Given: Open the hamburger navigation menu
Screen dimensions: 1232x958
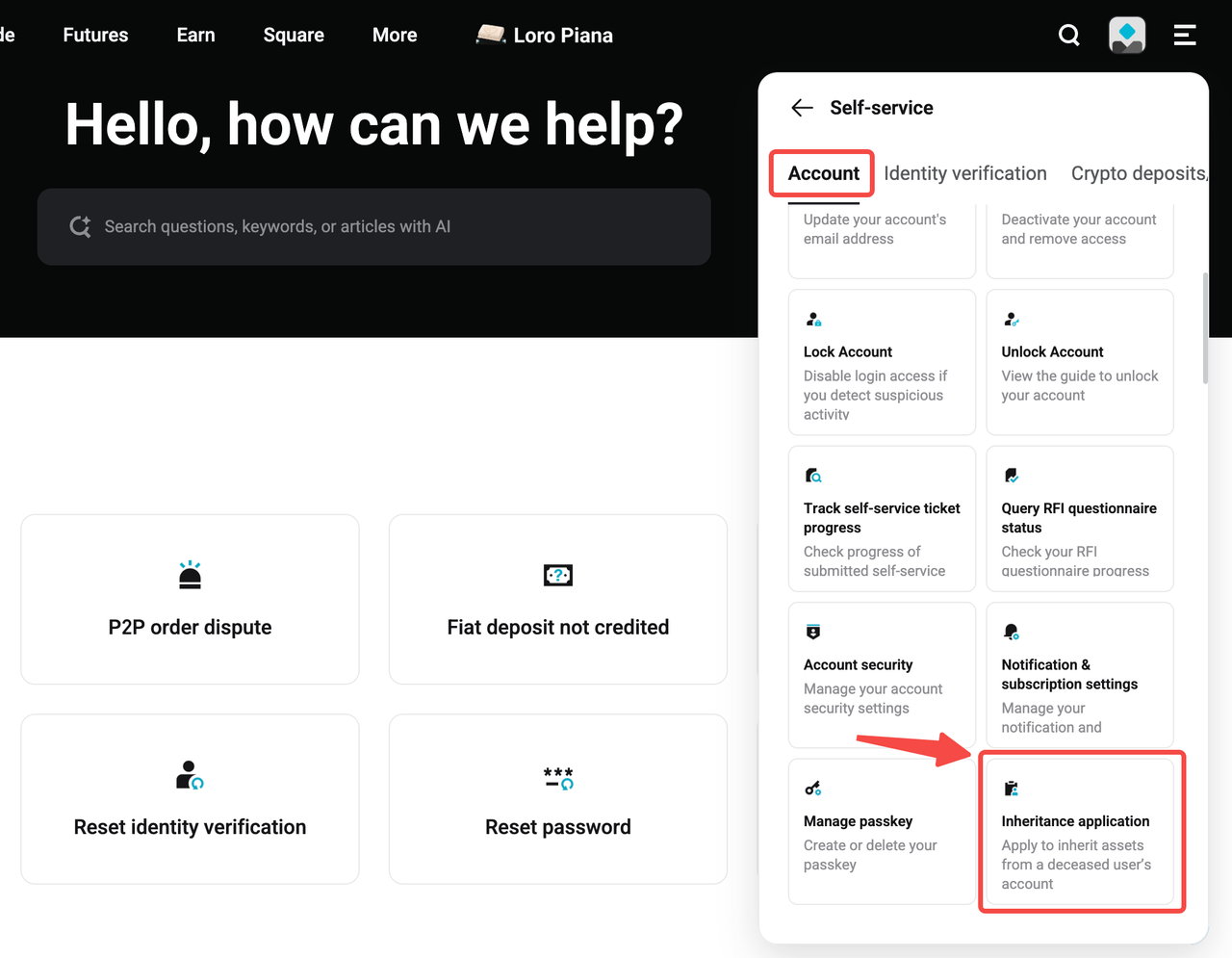Looking at the screenshot, I should [x=1185, y=35].
